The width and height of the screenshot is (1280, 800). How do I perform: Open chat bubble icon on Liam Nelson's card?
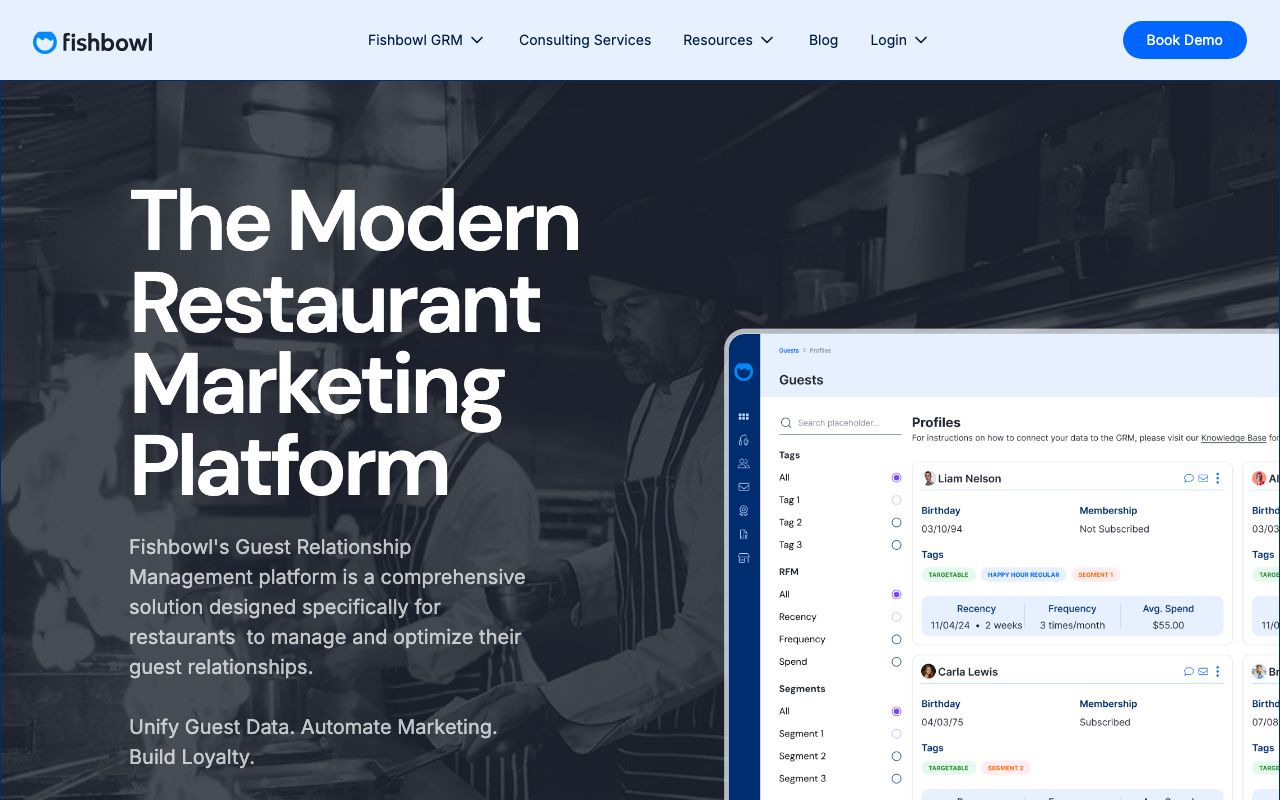1189,478
